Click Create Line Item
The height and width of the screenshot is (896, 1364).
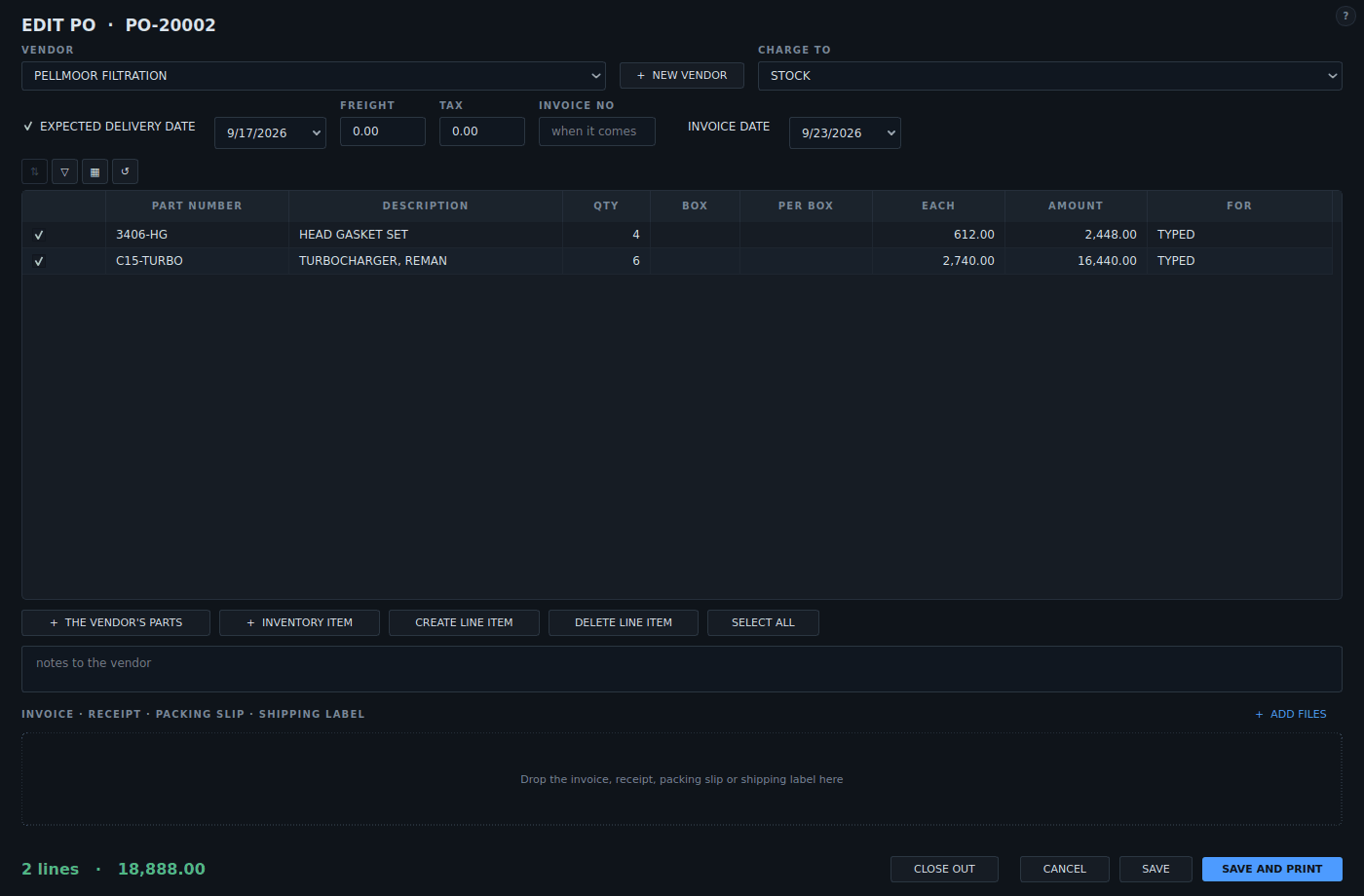tap(464, 622)
